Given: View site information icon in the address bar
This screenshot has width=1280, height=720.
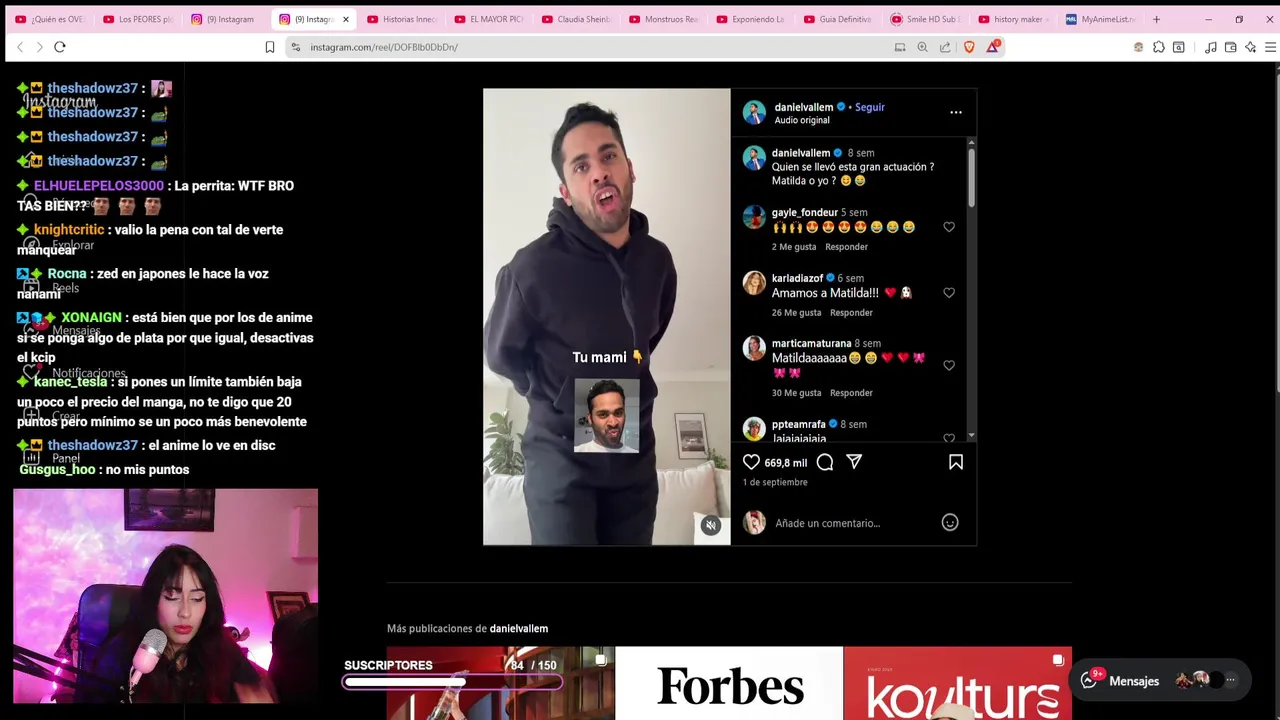Looking at the screenshot, I should click(295, 47).
